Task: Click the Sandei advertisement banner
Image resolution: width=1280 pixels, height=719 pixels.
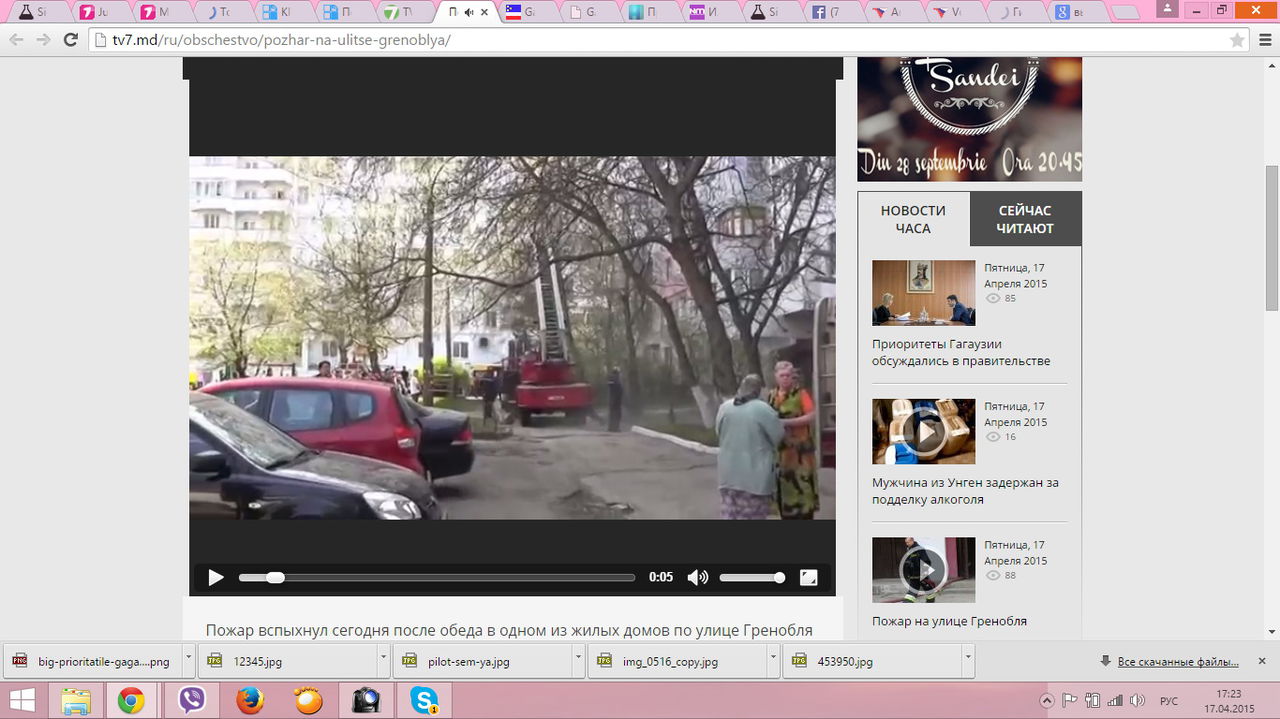Action: click(x=969, y=119)
